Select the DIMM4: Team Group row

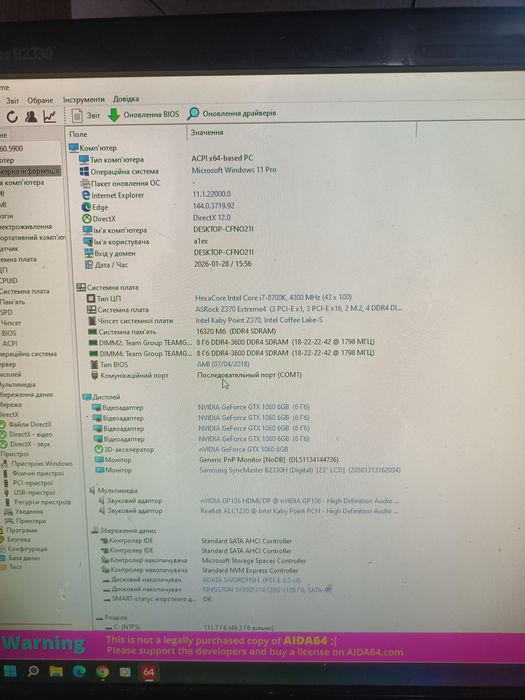(232, 353)
